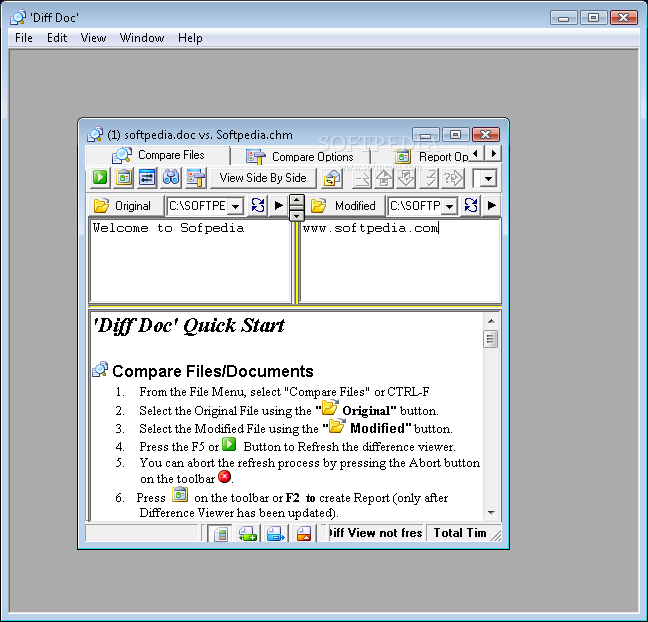Click the green Refresh comparison play icon
648x622 pixels.
click(x=100, y=178)
